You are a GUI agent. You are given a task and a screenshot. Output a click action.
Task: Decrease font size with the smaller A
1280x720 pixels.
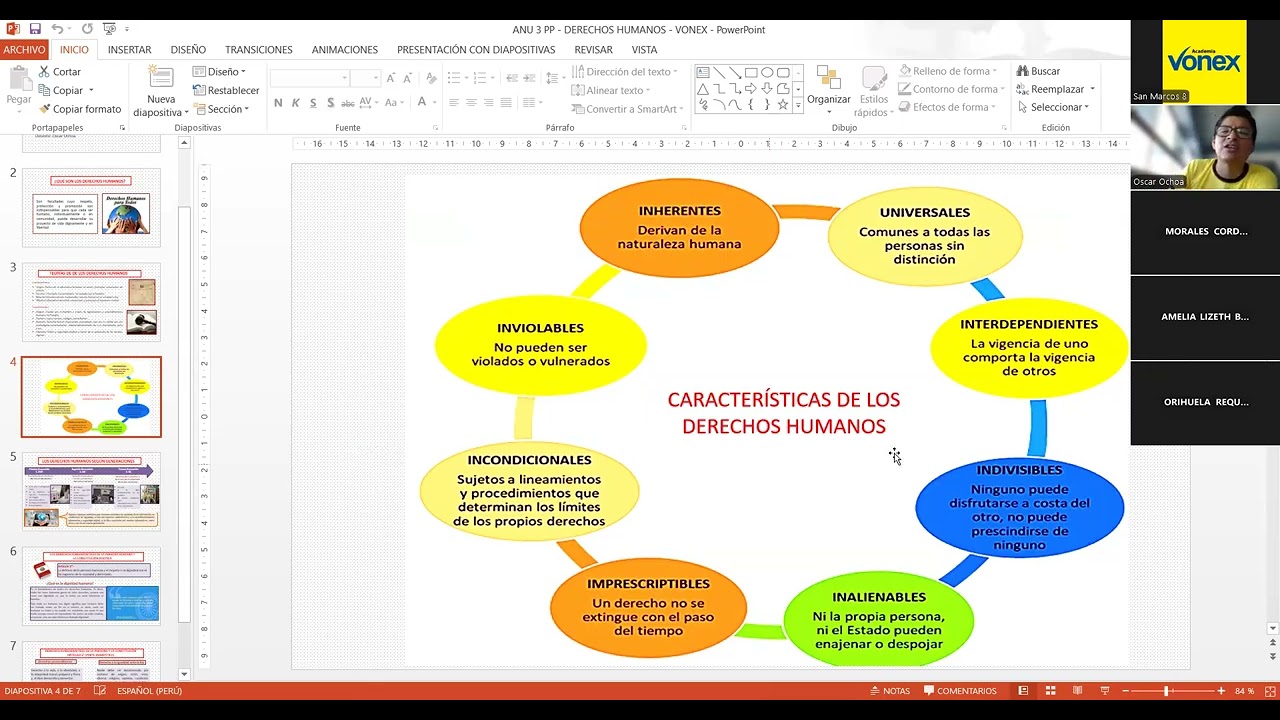click(x=409, y=77)
